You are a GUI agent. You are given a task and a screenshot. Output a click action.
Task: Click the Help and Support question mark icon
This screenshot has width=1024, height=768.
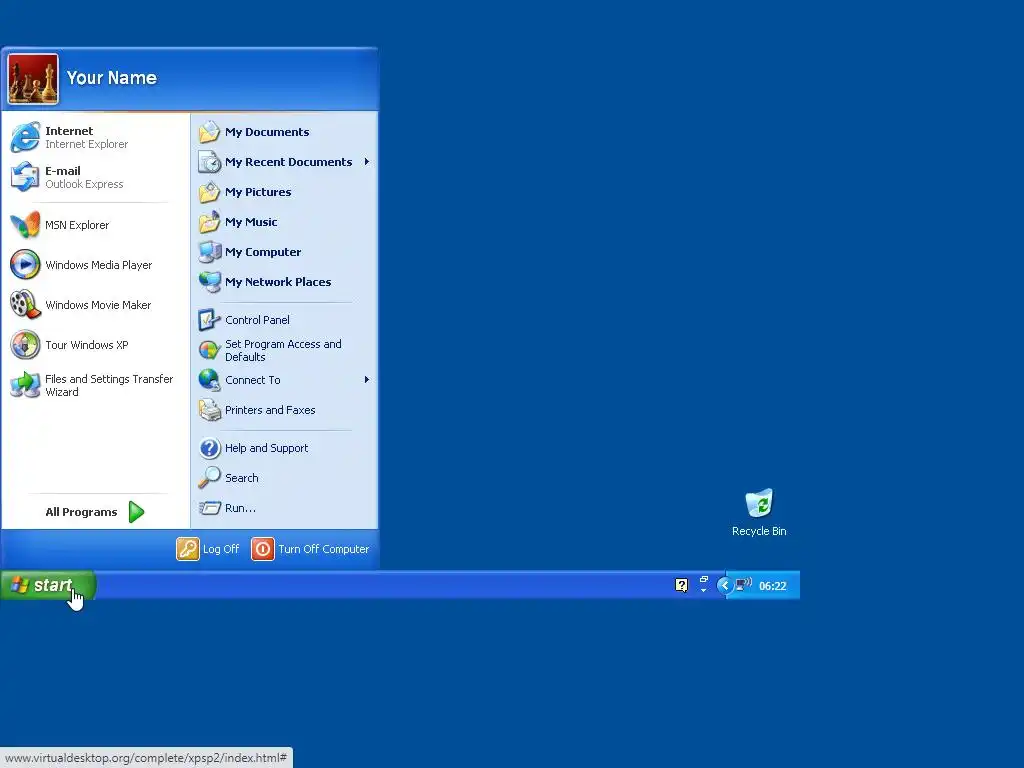click(x=210, y=448)
